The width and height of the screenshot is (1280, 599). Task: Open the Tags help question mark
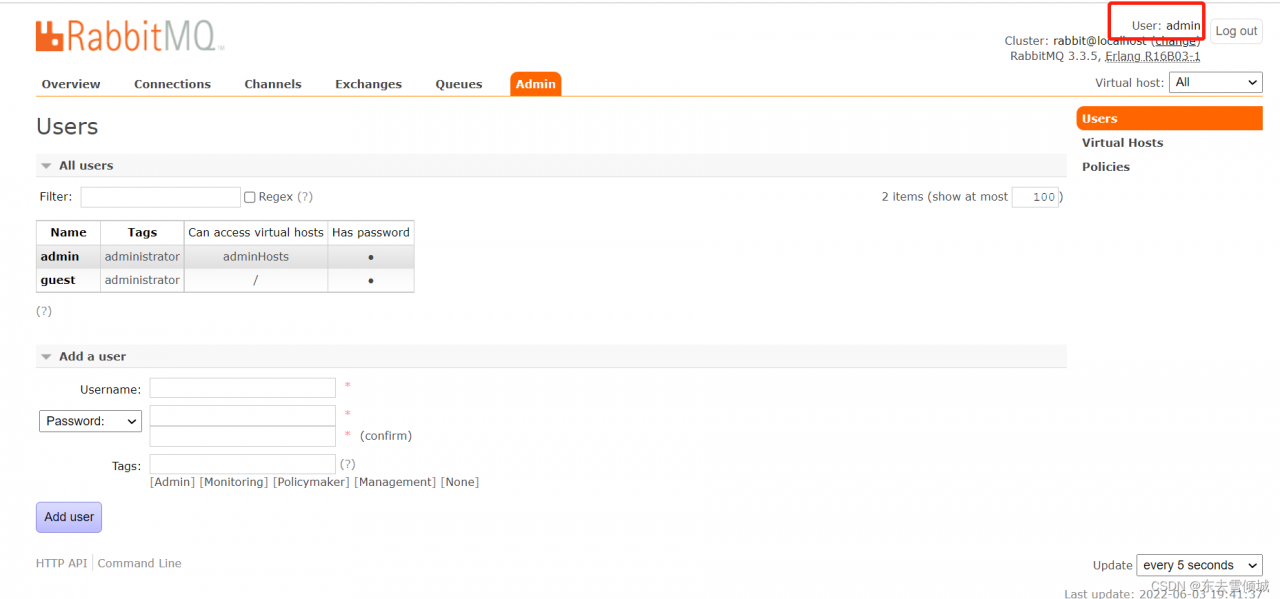click(348, 464)
